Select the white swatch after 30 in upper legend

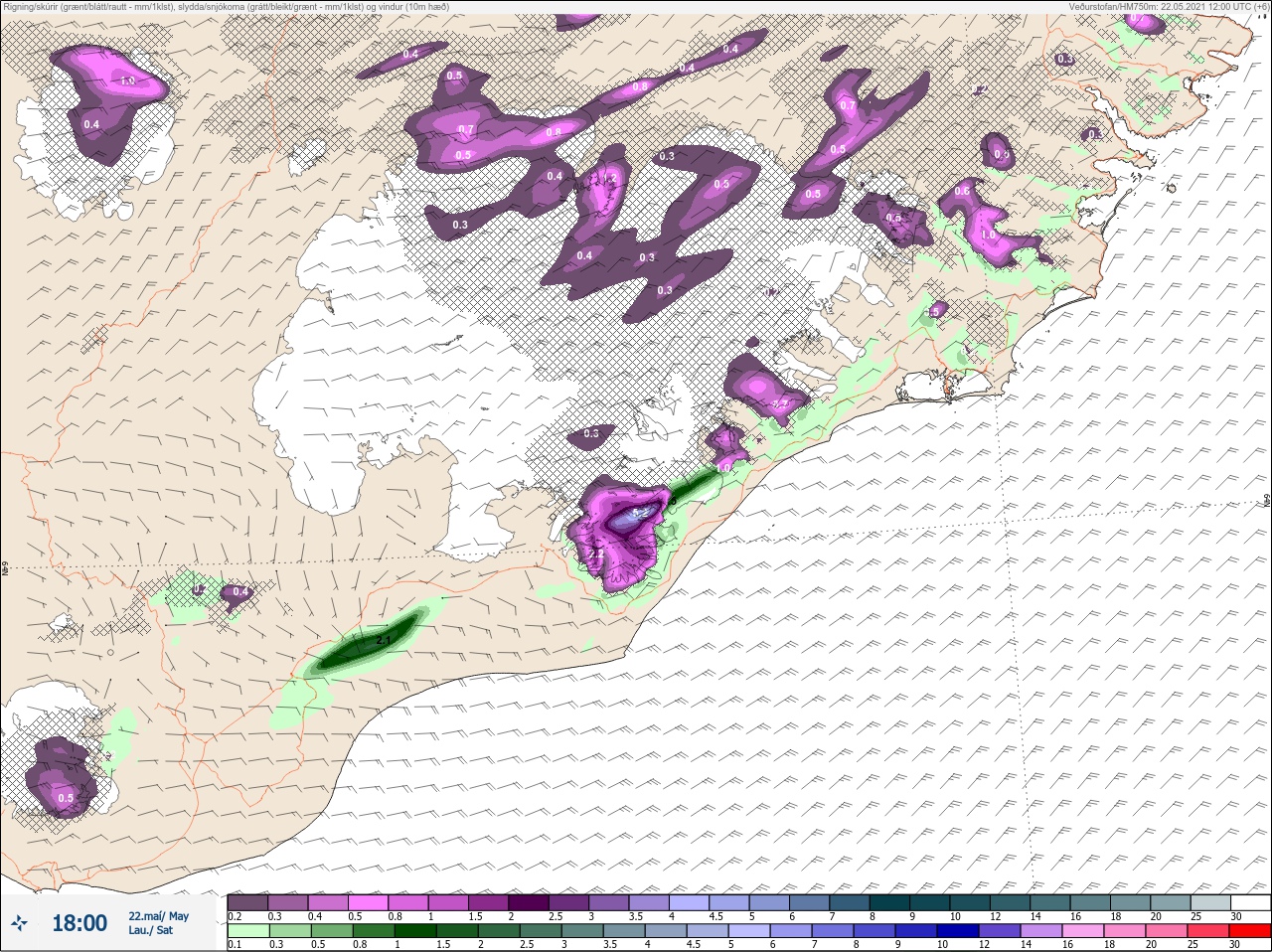[x=1253, y=902]
